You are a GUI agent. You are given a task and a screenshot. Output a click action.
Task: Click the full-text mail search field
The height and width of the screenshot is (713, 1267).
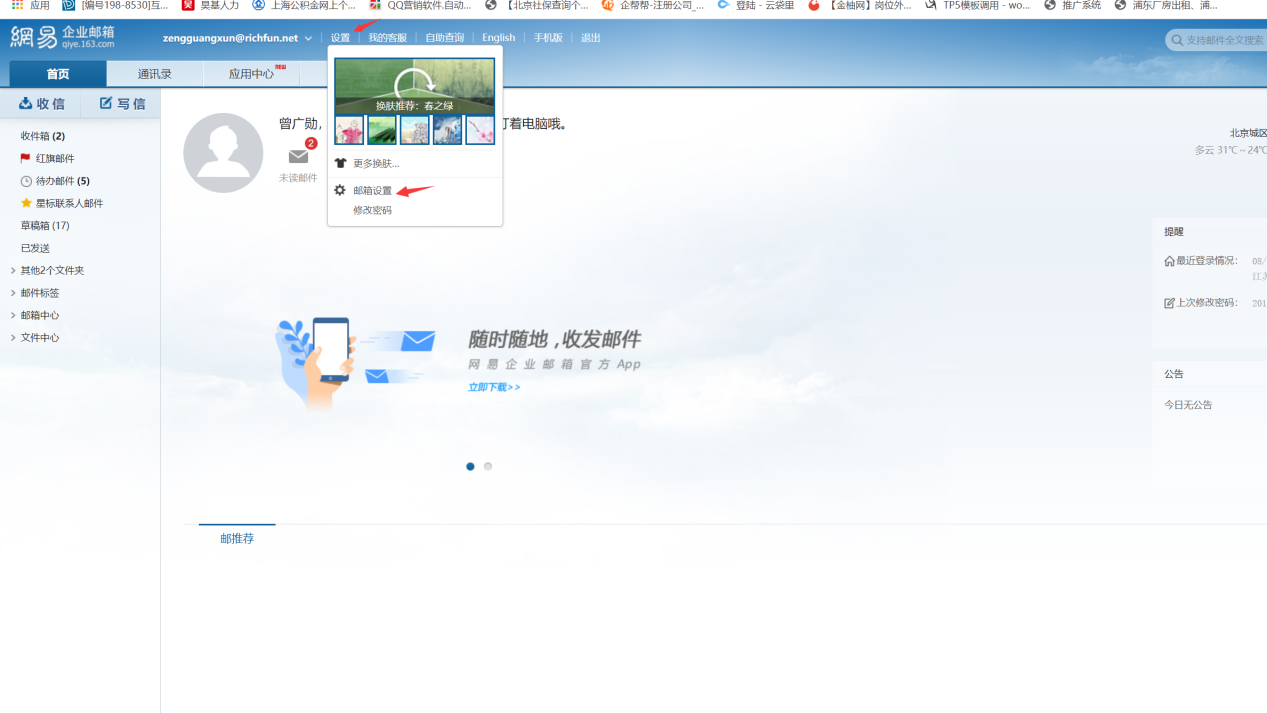[1225, 40]
